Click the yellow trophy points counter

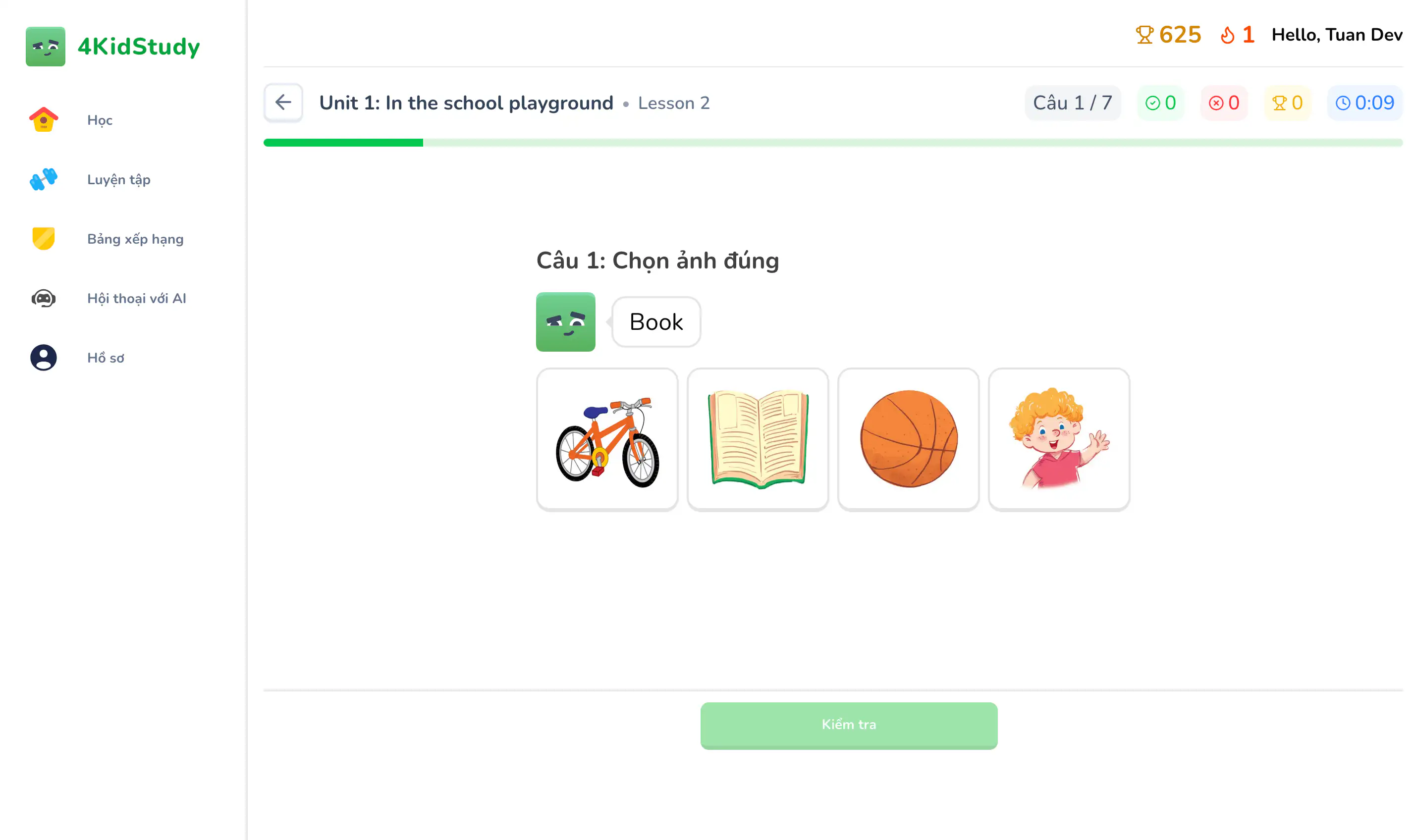click(x=1287, y=103)
